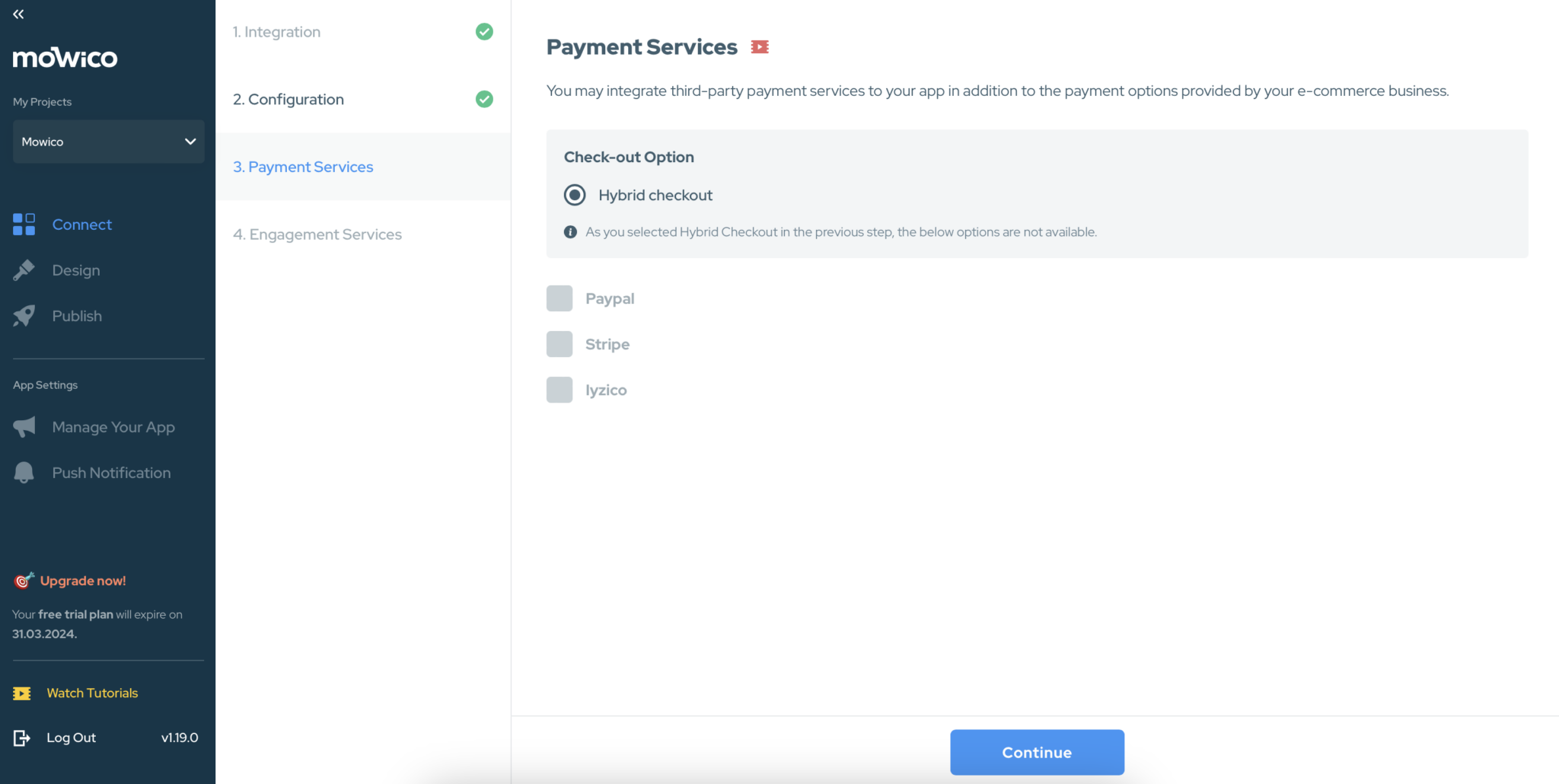This screenshot has width=1559, height=784.
Task: Select the Hybrid checkout radio button
Action: click(x=575, y=194)
